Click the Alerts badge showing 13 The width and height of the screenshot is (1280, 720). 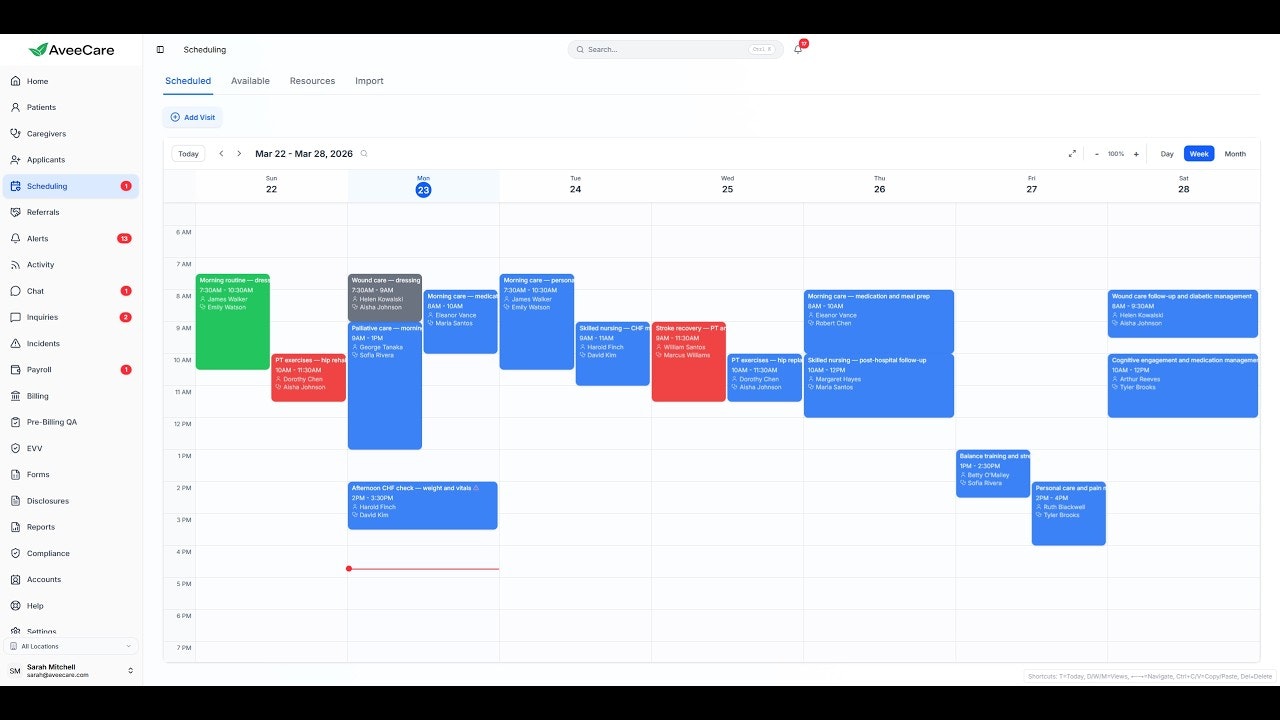point(124,238)
